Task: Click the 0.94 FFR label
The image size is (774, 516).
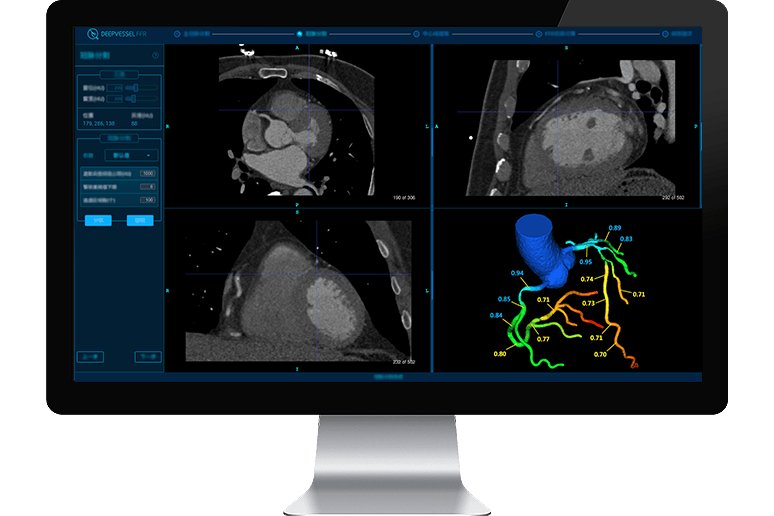Action: pos(517,273)
